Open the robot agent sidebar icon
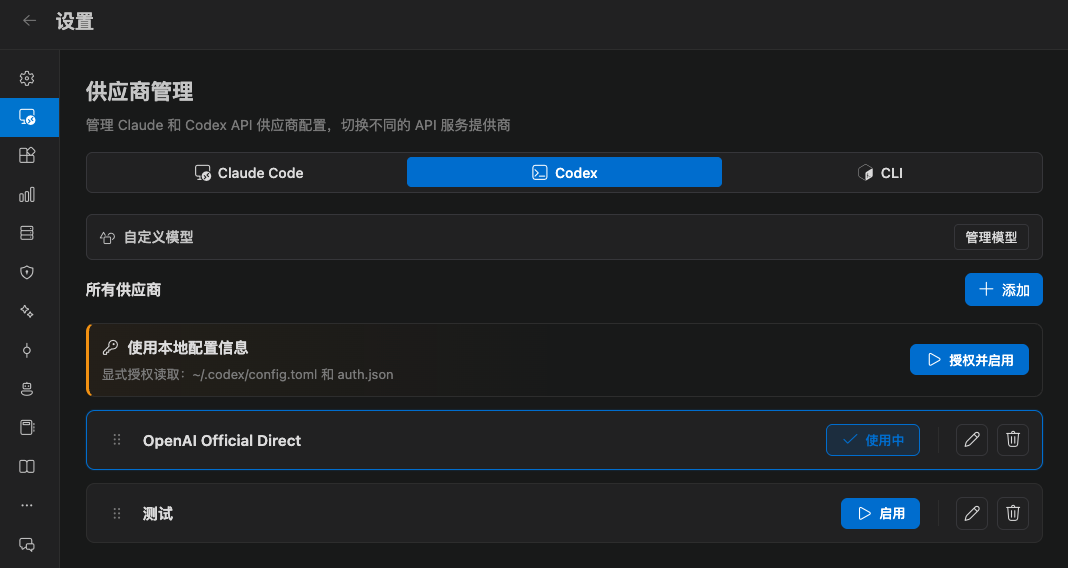The image size is (1068, 568). 27,389
